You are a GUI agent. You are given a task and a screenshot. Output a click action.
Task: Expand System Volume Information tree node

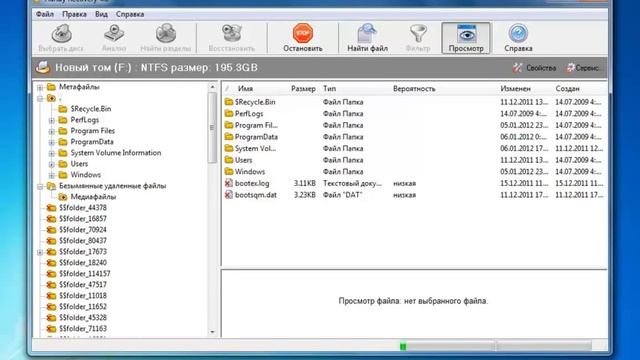[51, 153]
